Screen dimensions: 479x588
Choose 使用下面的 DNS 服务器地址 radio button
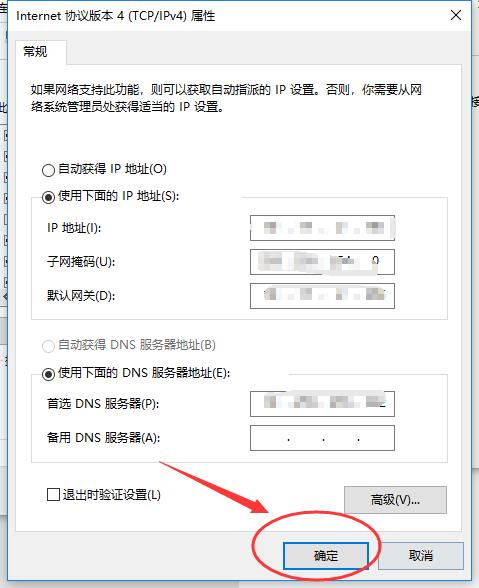click(48, 374)
